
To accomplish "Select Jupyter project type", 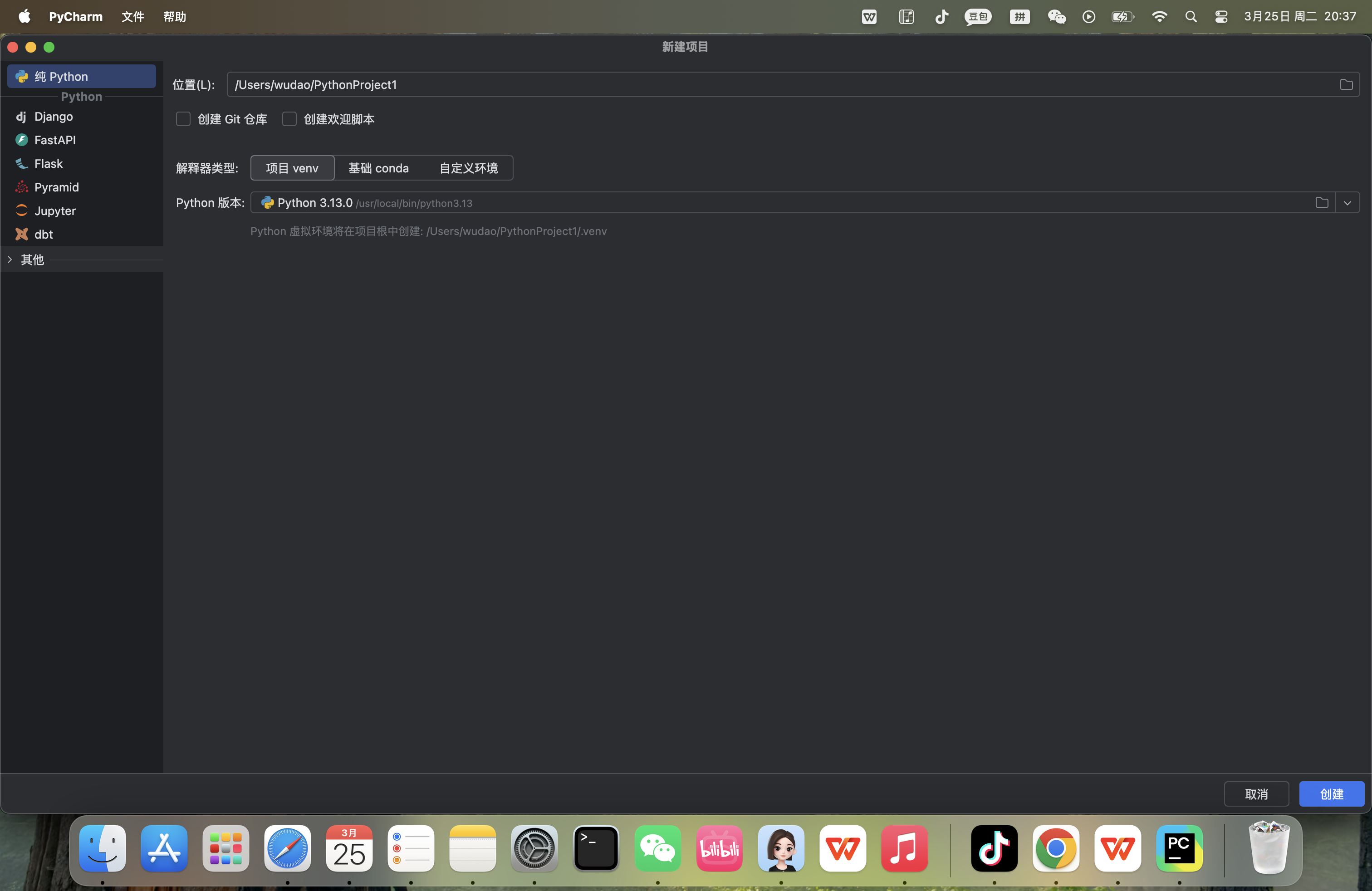I will click(x=55, y=211).
